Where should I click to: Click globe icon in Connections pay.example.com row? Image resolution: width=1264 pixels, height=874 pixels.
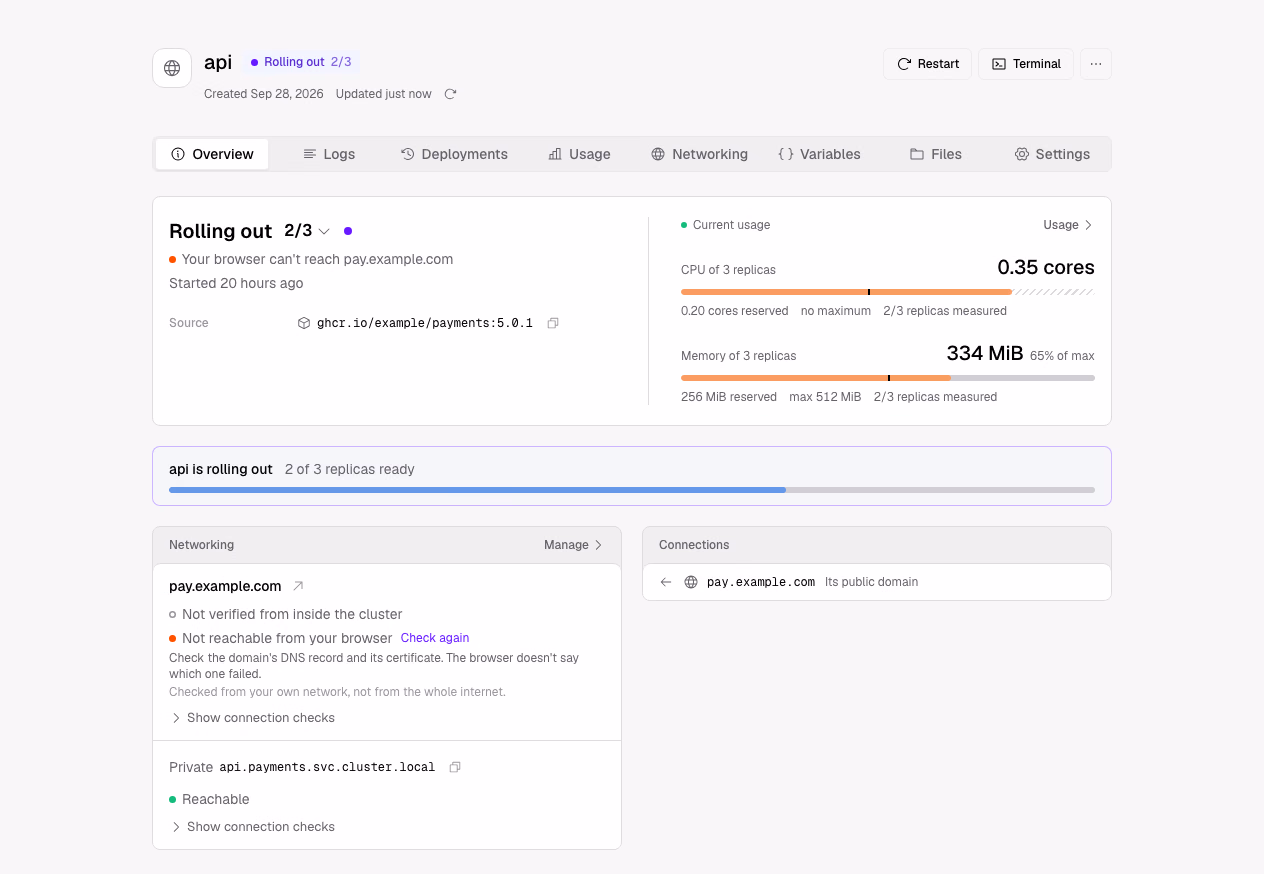click(691, 582)
